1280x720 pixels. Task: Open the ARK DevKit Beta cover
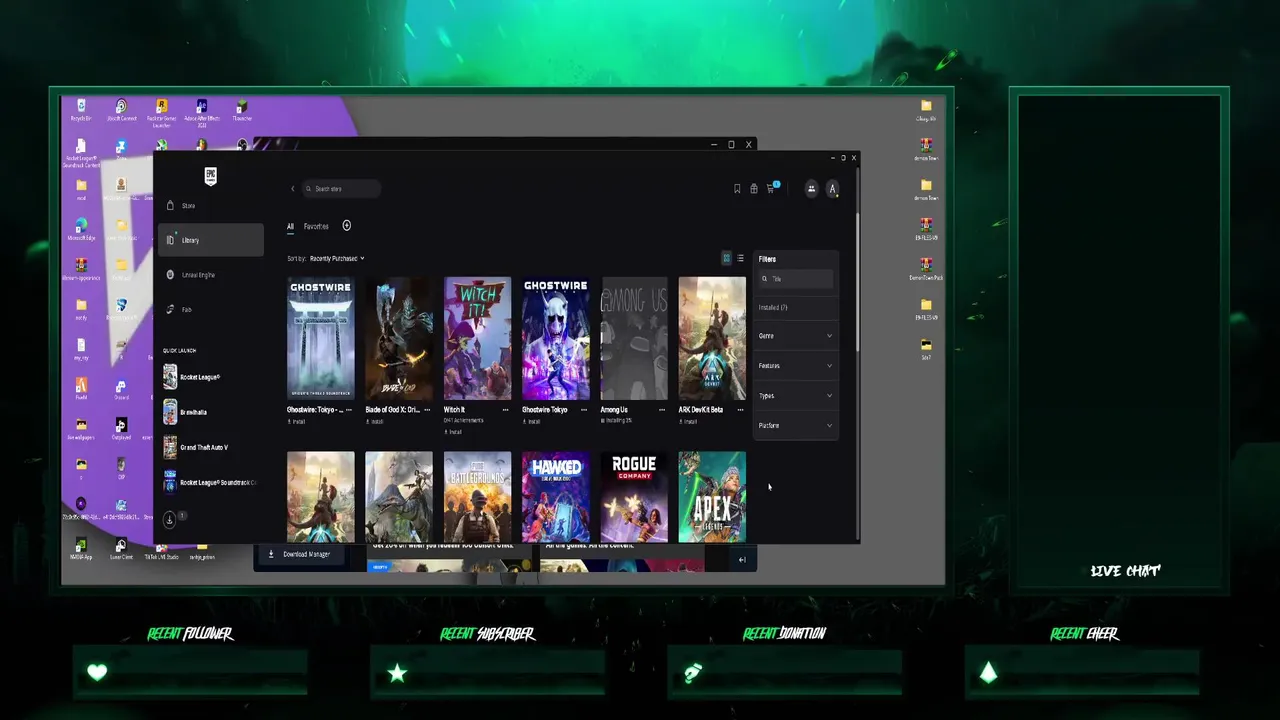point(712,338)
